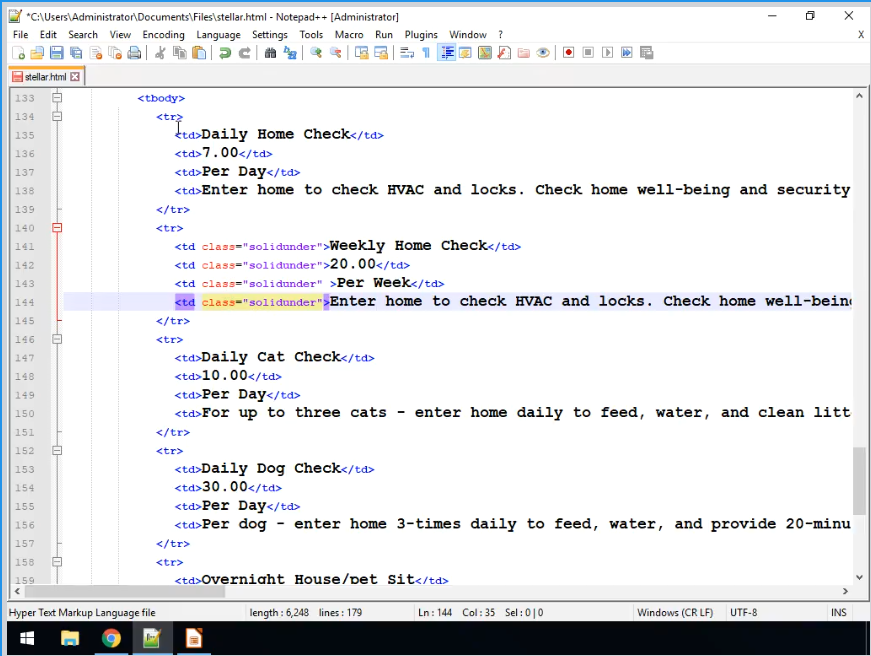Open the Settings menu

[270, 34]
